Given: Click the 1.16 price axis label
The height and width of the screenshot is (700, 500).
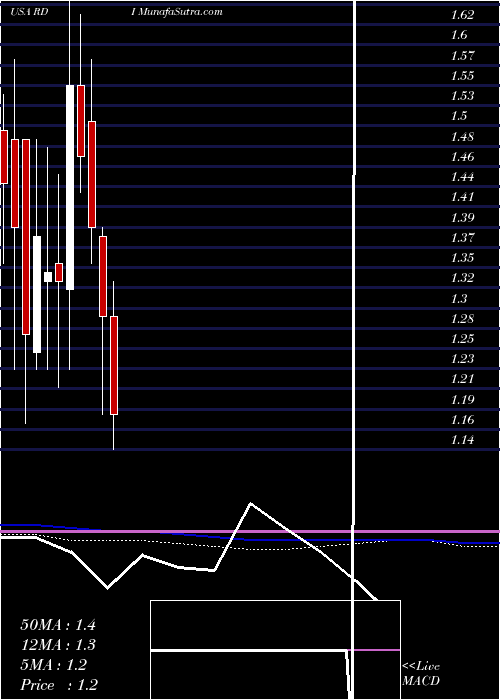Looking at the screenshot, I should click(462, 420).
